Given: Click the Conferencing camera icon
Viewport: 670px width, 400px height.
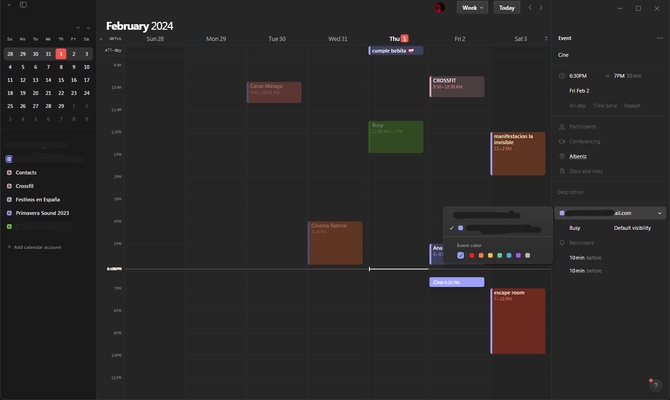Looking at the screenshot, I should pyautogui.click(x=562, y=141).
